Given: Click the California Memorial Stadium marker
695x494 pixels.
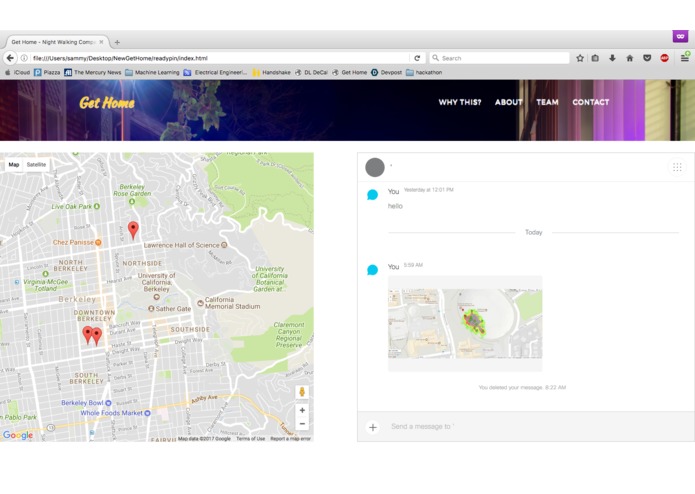Looking at the screenshot, I should coord(200,303).
